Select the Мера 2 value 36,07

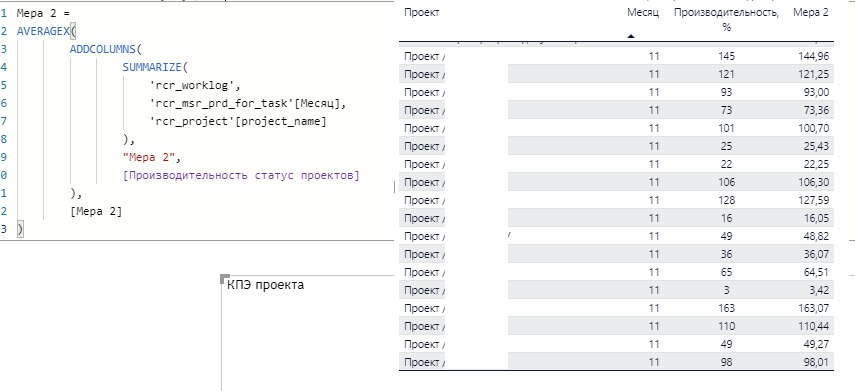click(x=817, y=254)
